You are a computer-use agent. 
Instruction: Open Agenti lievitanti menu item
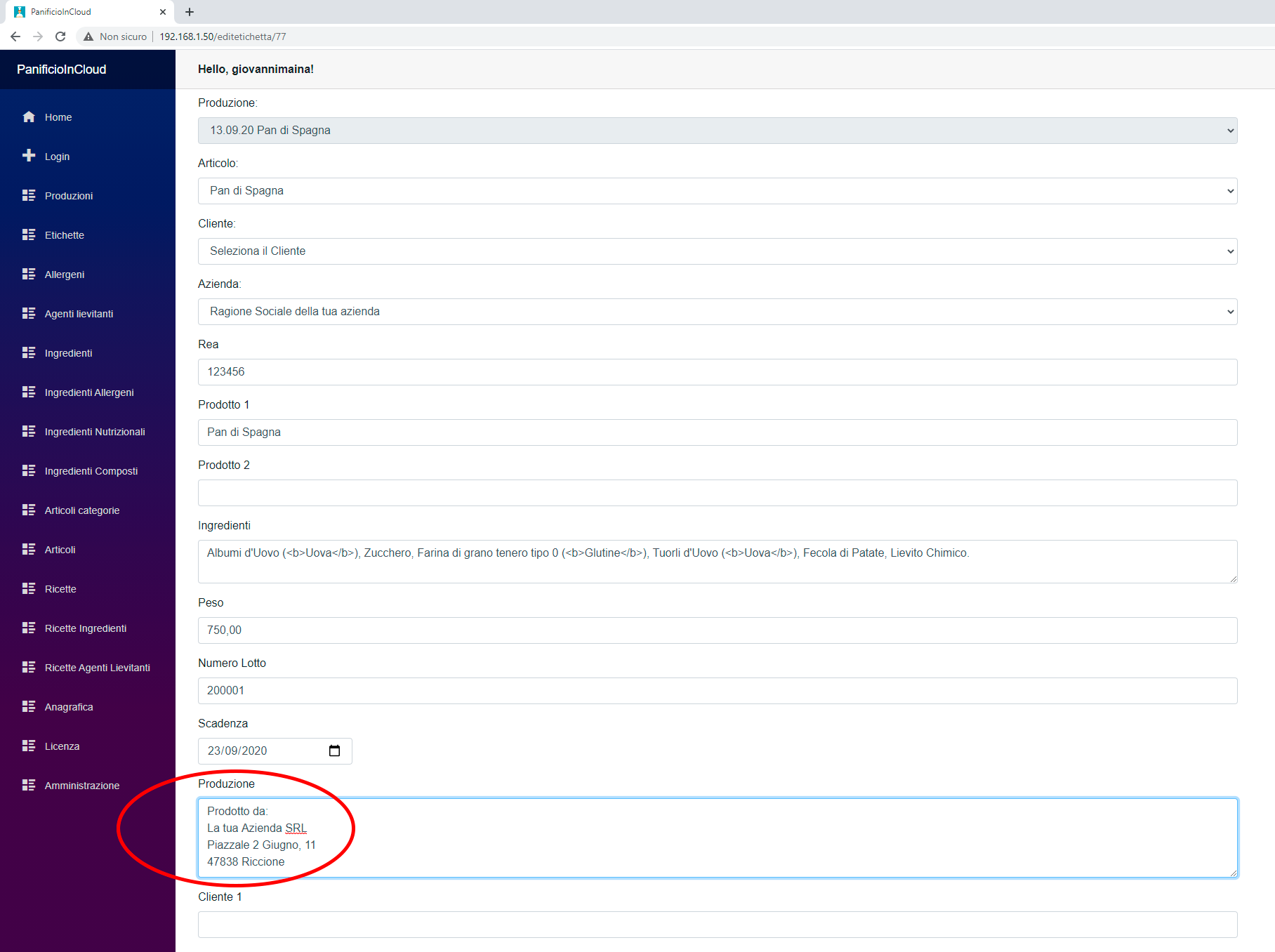tap(79, 314)
